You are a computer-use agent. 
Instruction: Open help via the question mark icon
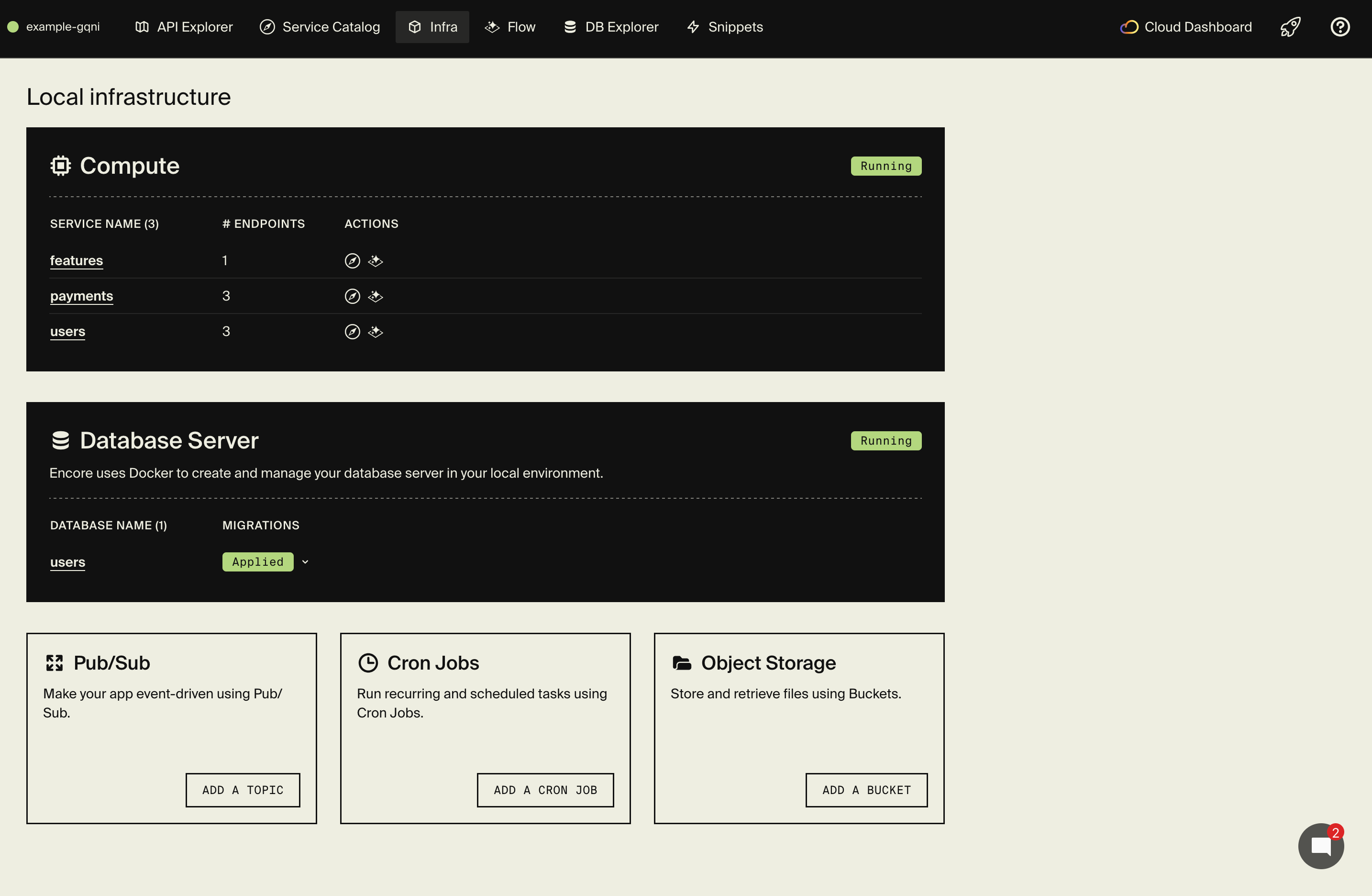pos(1340,26)
